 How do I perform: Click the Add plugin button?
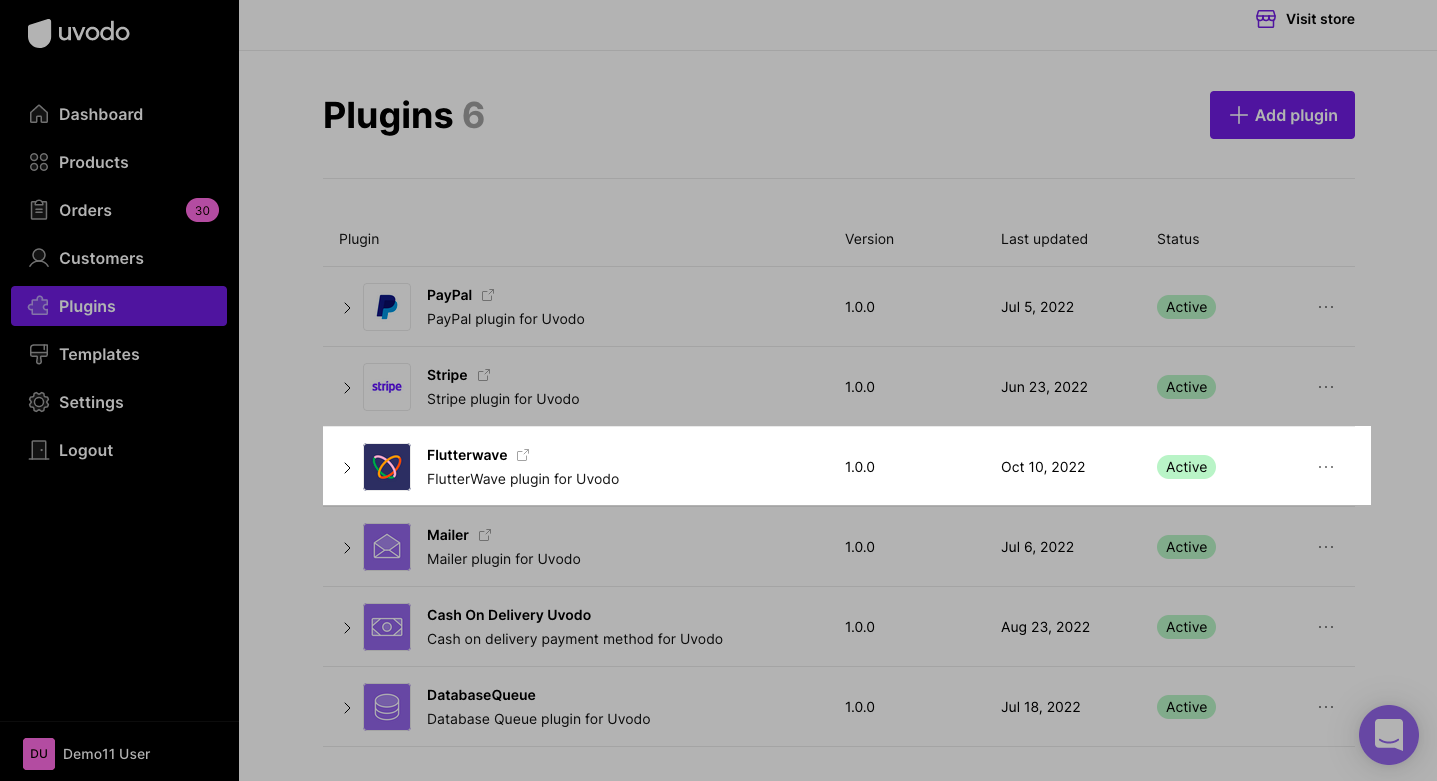click(1282, 115)
